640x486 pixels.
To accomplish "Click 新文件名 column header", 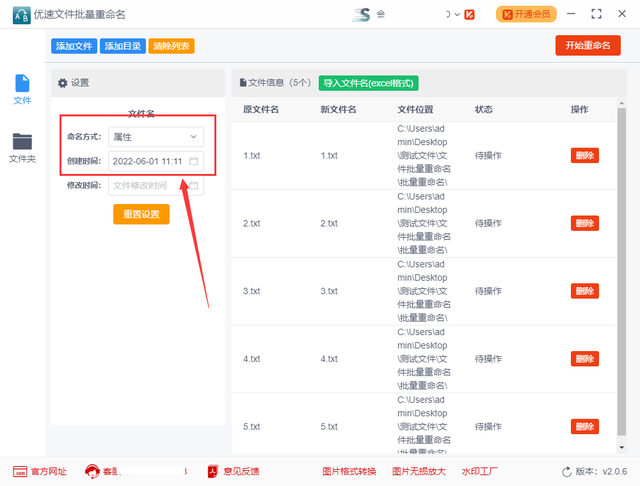I will (338, 109).
